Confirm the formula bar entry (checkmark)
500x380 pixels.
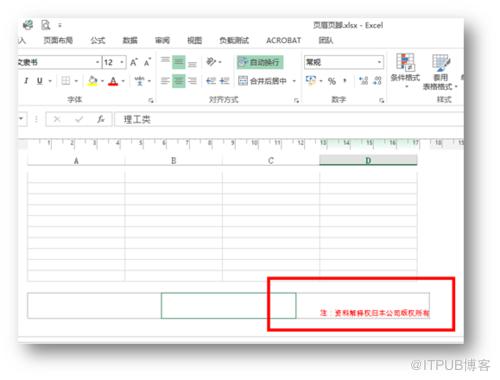pyautogui.click(x=79, y=119)
